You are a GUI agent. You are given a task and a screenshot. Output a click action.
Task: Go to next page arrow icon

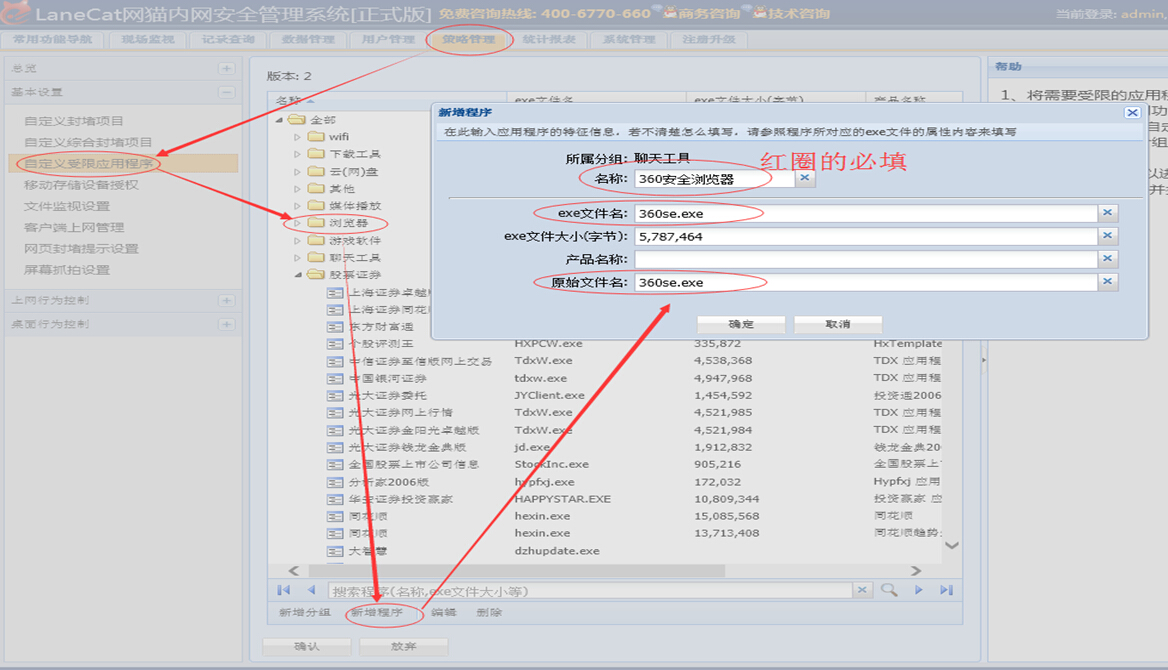pyautogui.click(x=918, y=591)
